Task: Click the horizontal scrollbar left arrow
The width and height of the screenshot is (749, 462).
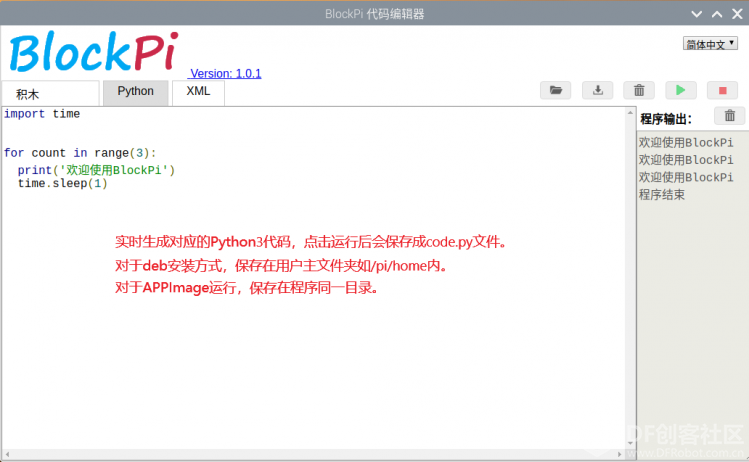Action: point(7,454)
